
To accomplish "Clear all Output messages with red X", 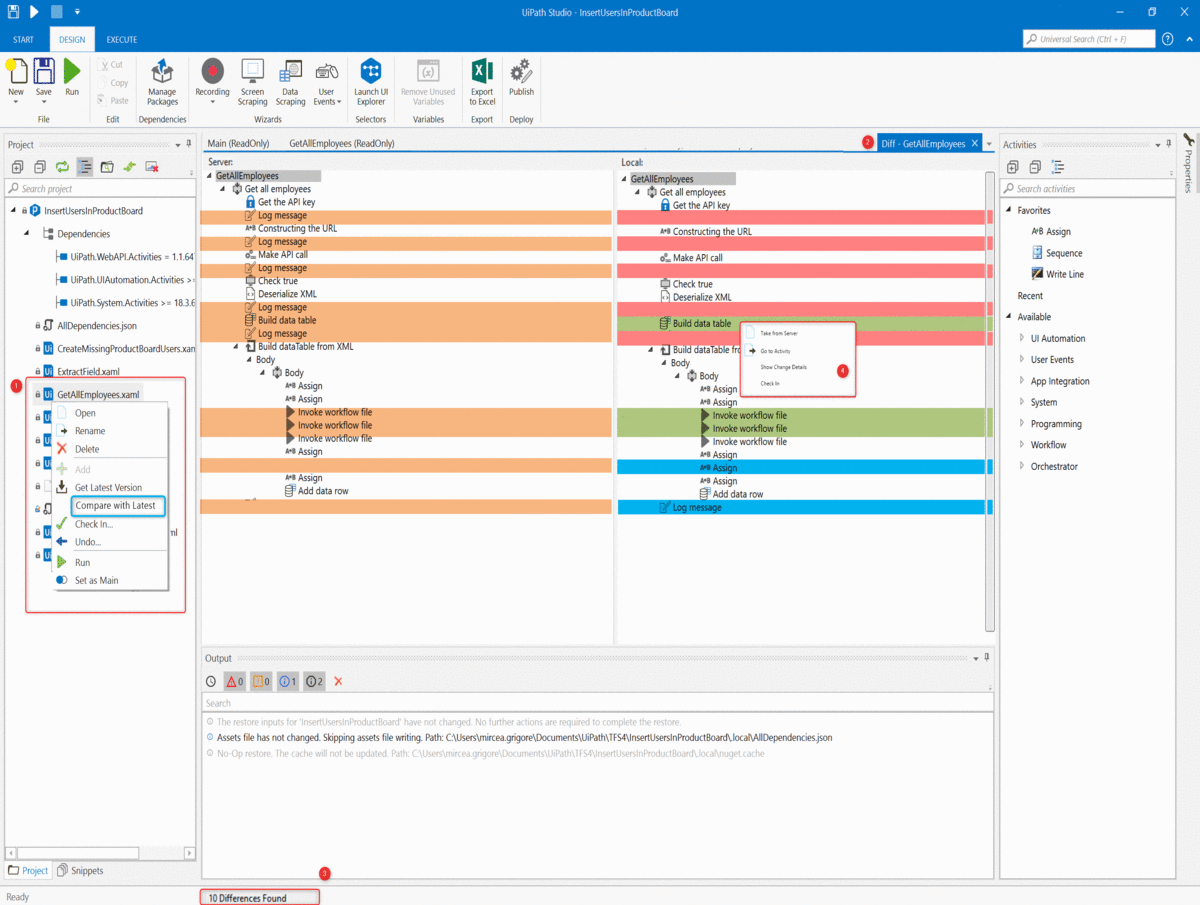I will [338, 681].
